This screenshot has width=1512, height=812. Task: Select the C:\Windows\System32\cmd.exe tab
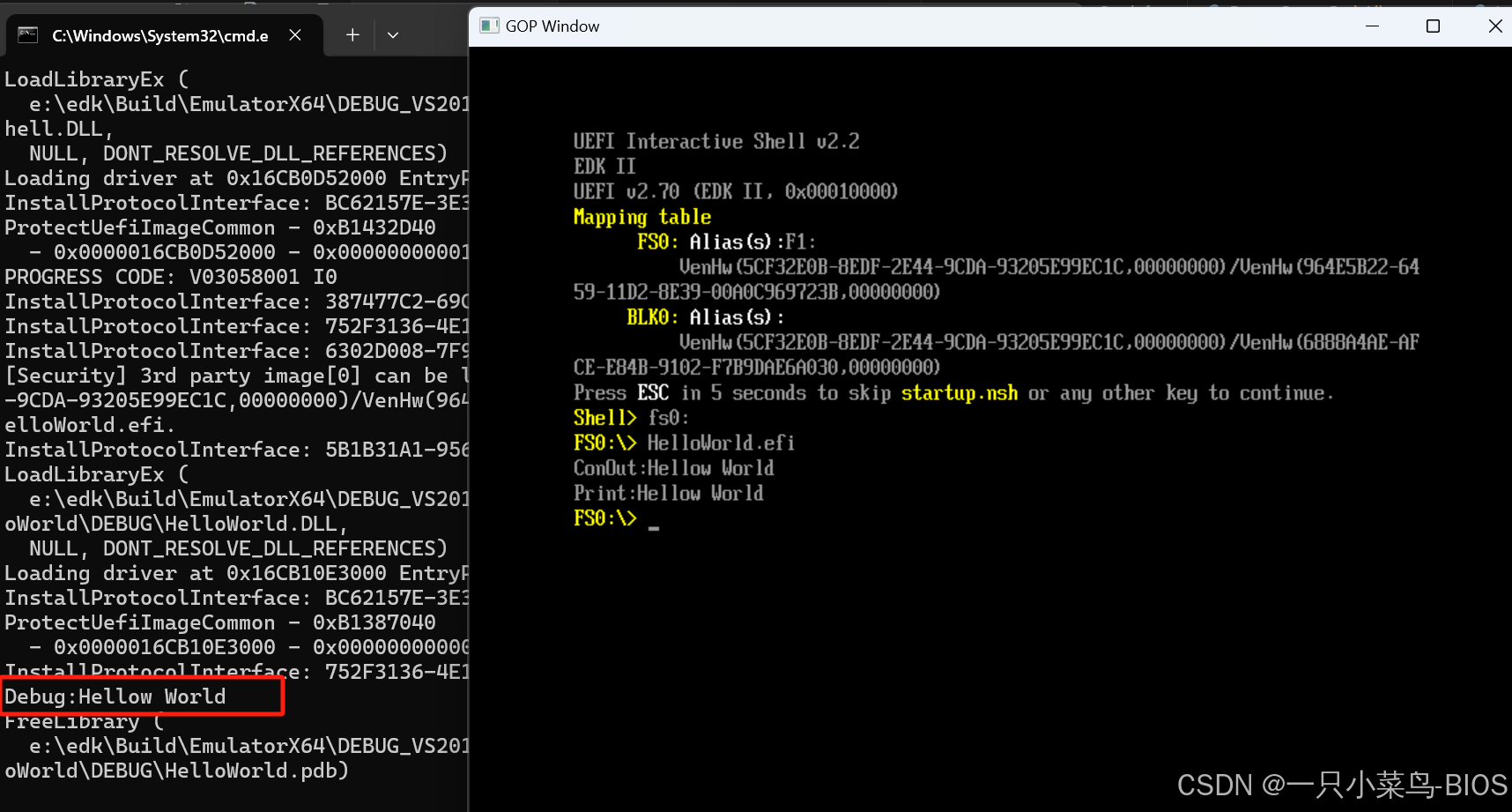coord(164,35)
